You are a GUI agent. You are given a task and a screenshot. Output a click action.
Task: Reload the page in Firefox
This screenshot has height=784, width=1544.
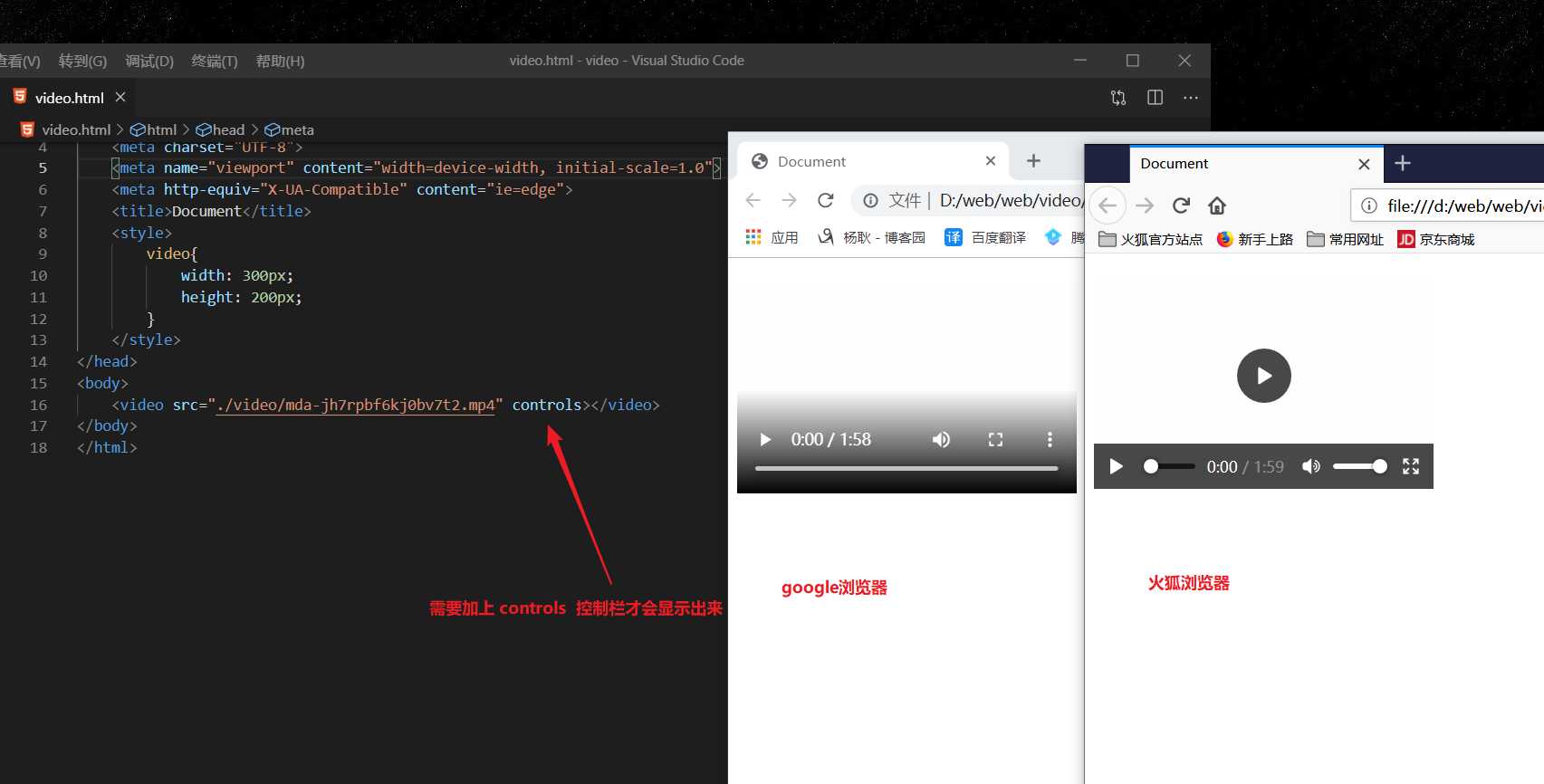[1181, 206]
